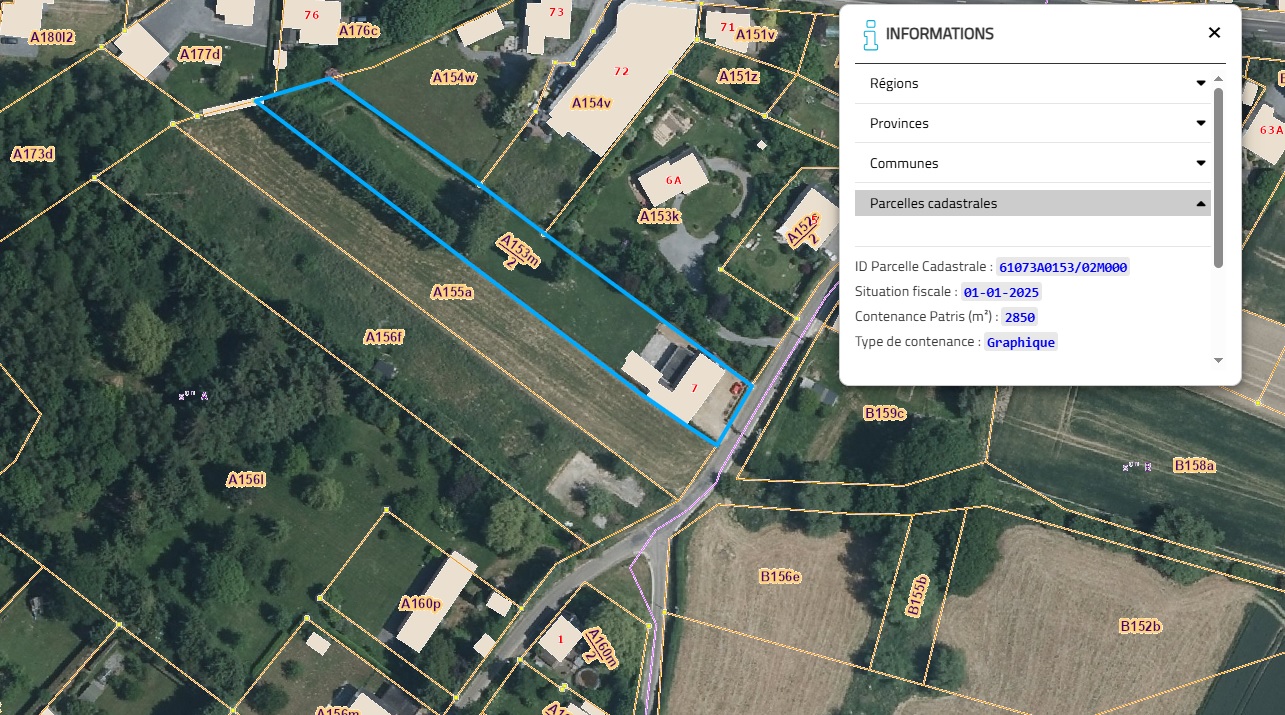Select parcel ID value 61073A0153/02M000
This screenshot has width=1285, height=715.
coord(1064,267)
